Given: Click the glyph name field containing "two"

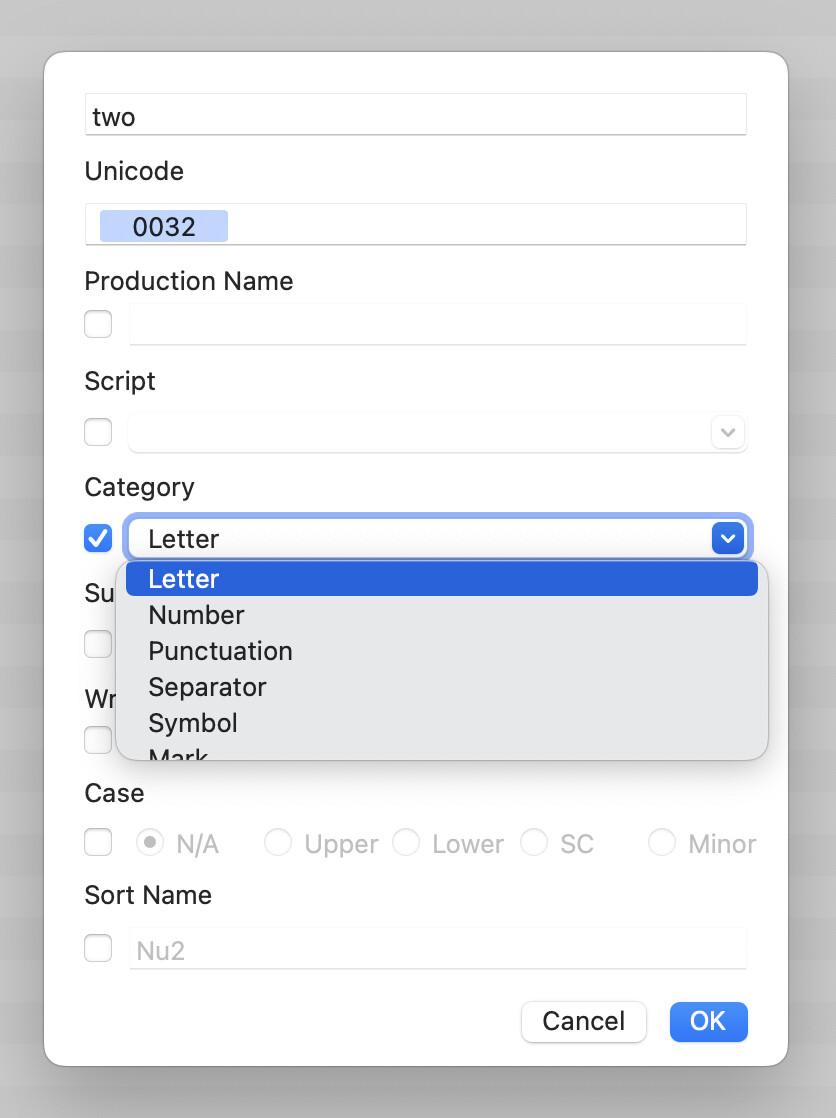Looking at the screenshot, I should [415, 115].
